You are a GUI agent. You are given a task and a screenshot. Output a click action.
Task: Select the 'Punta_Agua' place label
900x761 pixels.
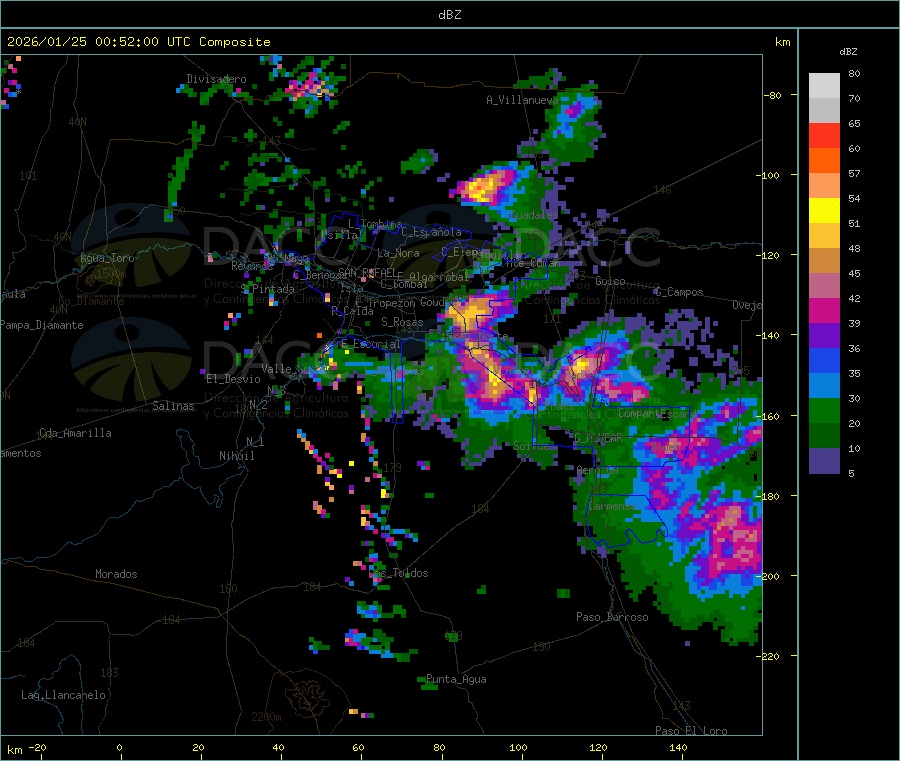point(456,680)
